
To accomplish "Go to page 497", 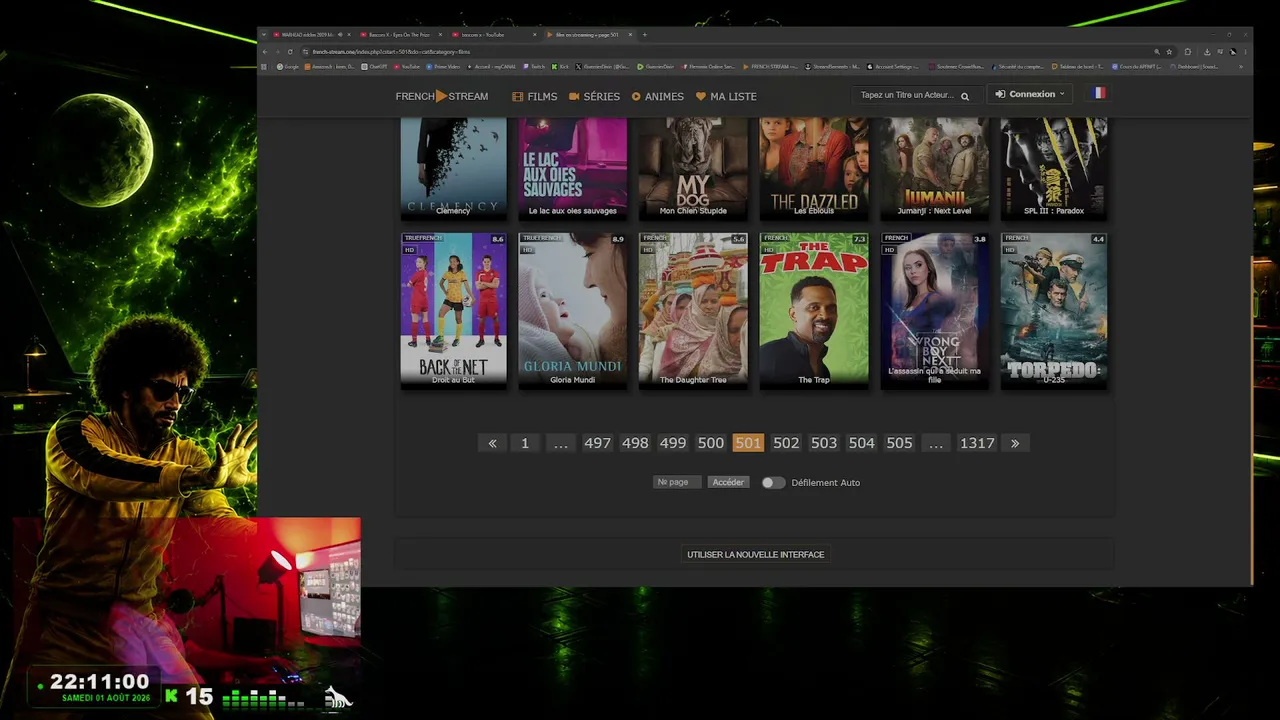I will (x=597, y=443).
